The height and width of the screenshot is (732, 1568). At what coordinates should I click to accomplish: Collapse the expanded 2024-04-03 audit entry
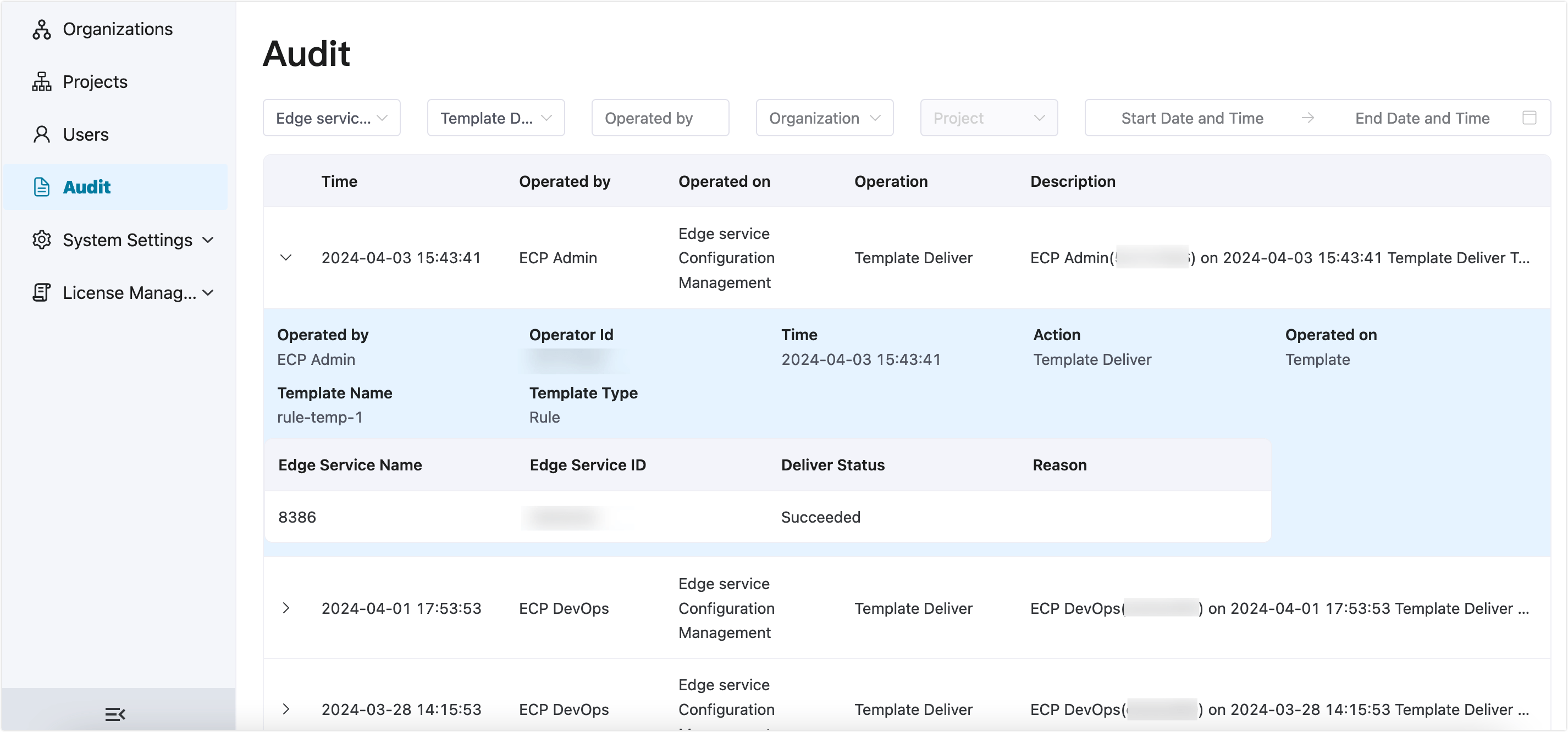click(x=286, y=257)
